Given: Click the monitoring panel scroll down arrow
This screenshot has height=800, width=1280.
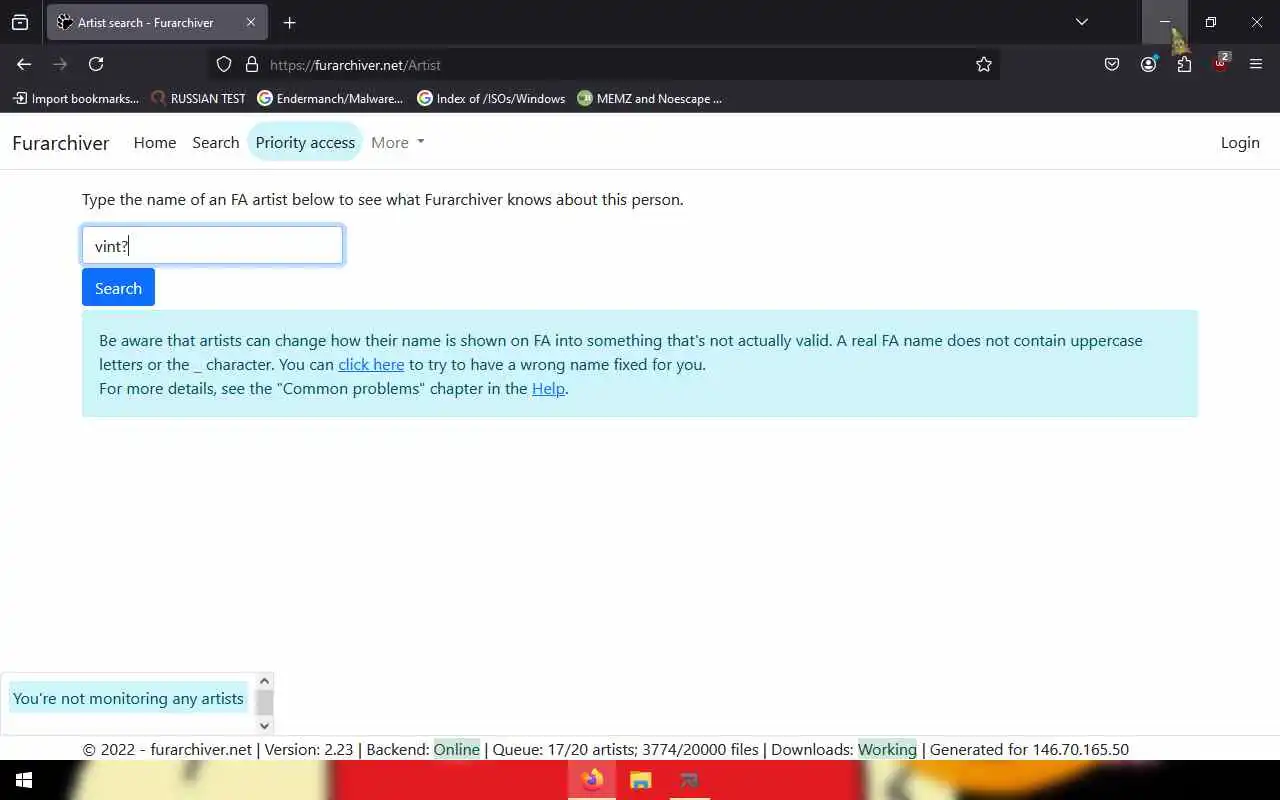Looking at the screenshot, I should click(264, 726).
